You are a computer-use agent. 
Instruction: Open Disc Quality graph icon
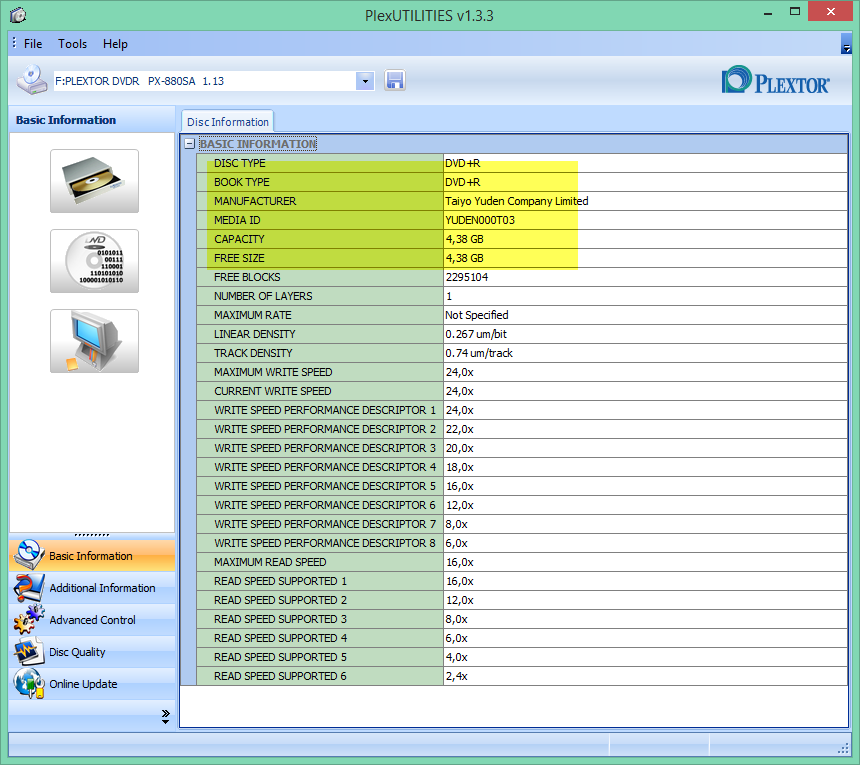(x=29, y=651)
